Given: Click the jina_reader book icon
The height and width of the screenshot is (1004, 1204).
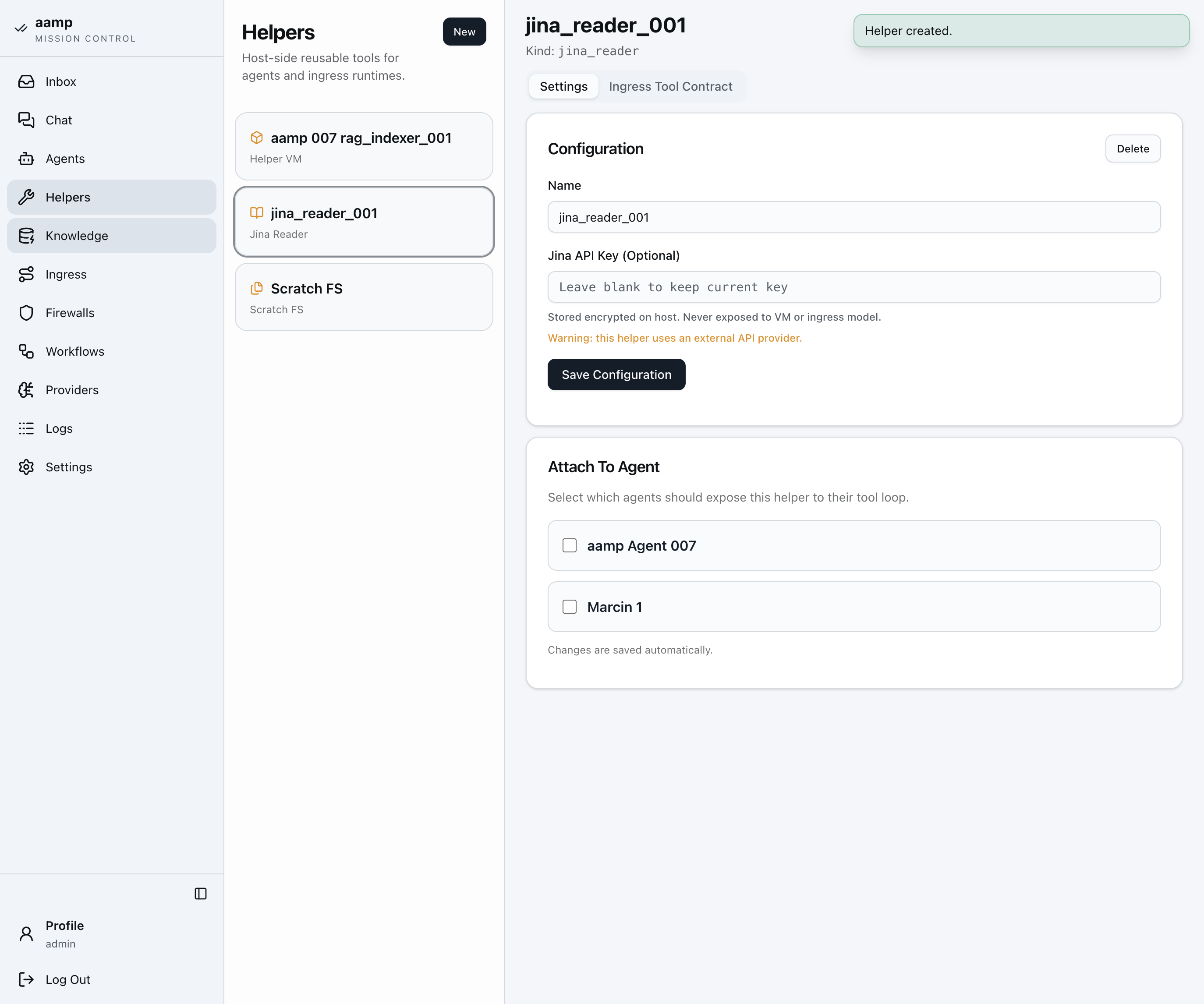Looking at the screenshot, I should pos(257,213).
